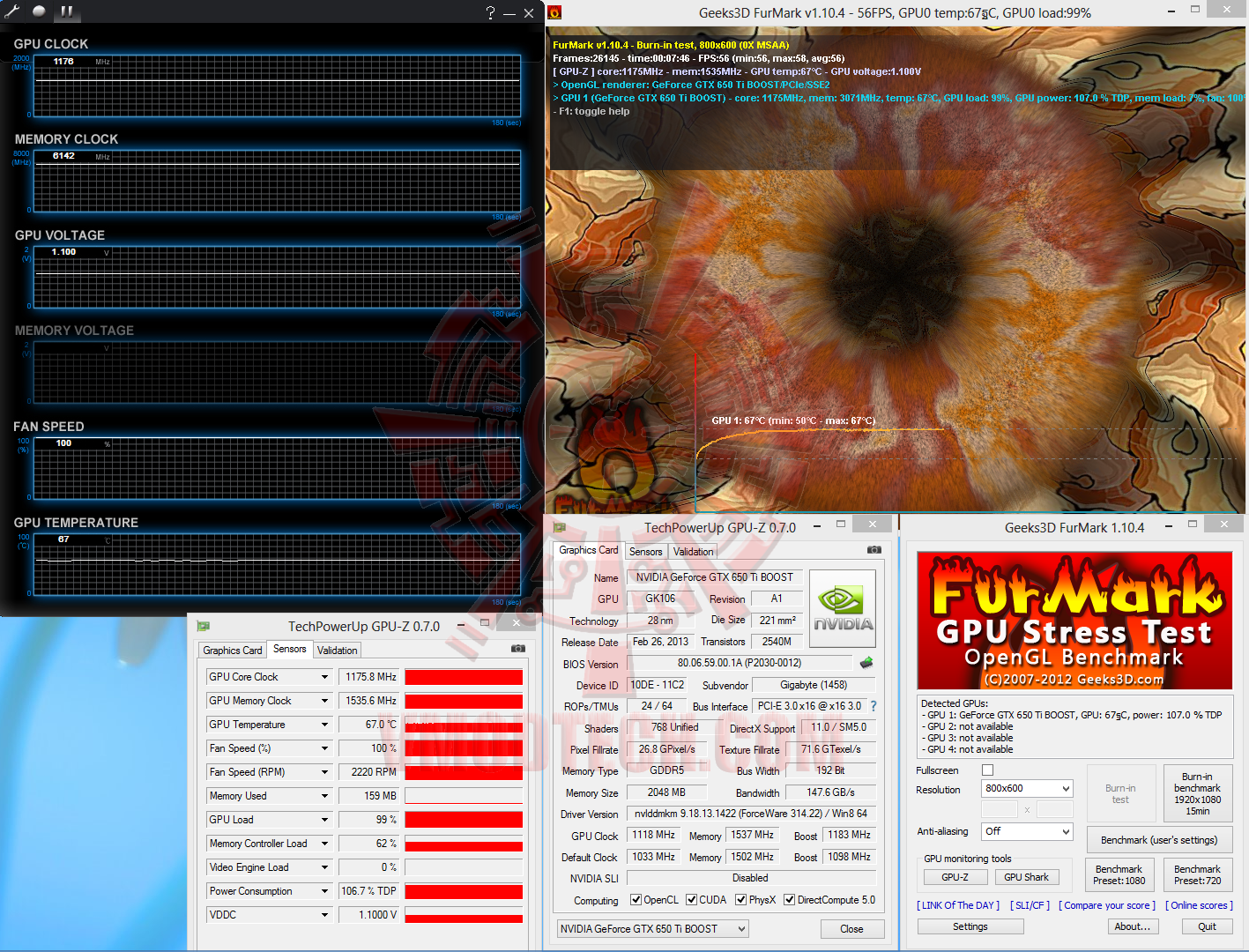This screenshot has height=952, width=1249.
Task: Toggle the Fullscreen checkbox in FurMark
Action: coord(987,770)
